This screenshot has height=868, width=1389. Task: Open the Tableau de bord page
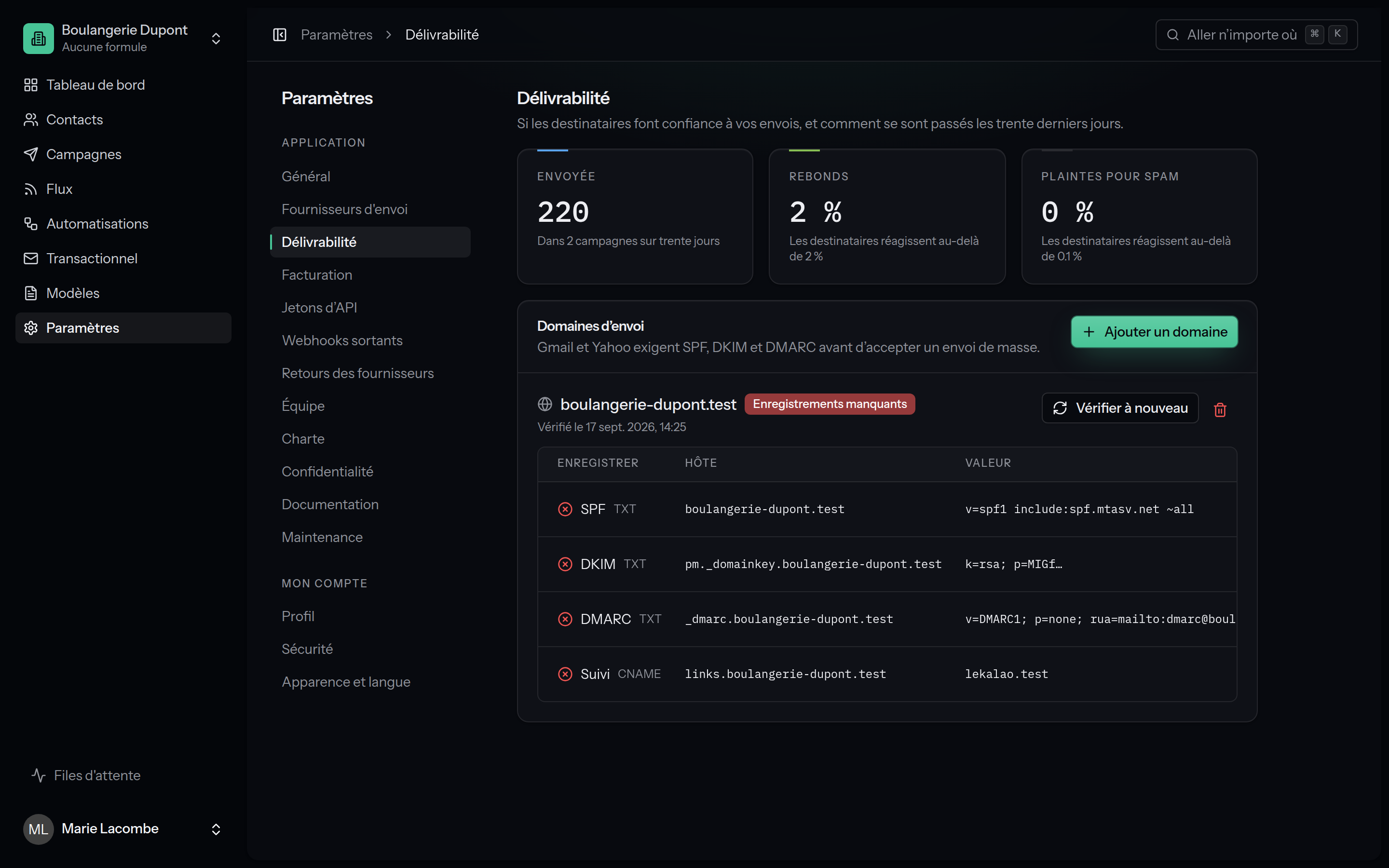pyautogui.click(x=123, y=85)
